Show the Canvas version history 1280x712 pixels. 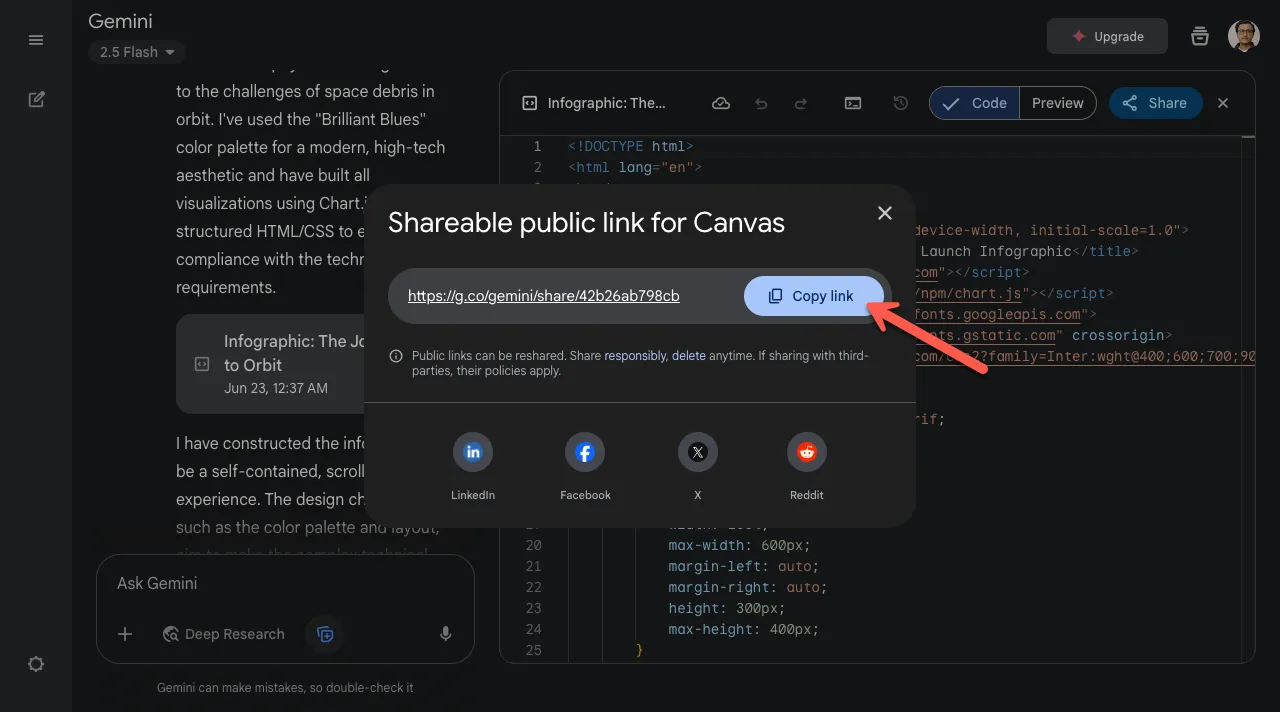coord(900,103)
